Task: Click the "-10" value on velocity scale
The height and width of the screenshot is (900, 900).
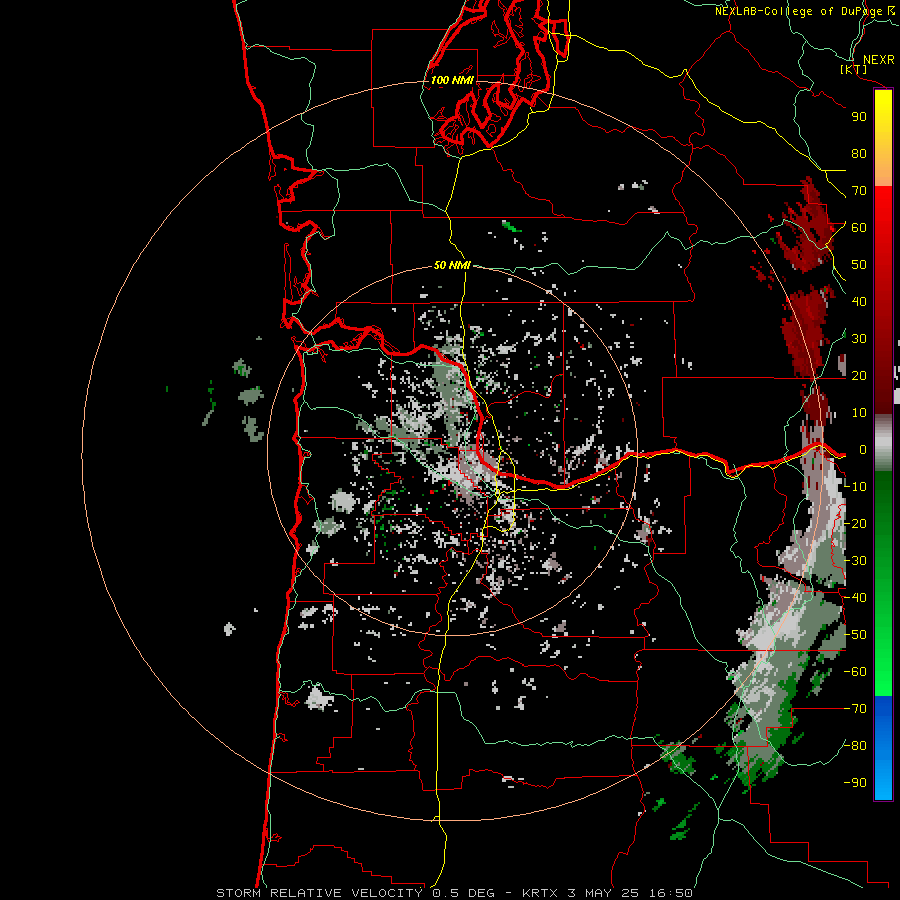Action: point(855,487)
